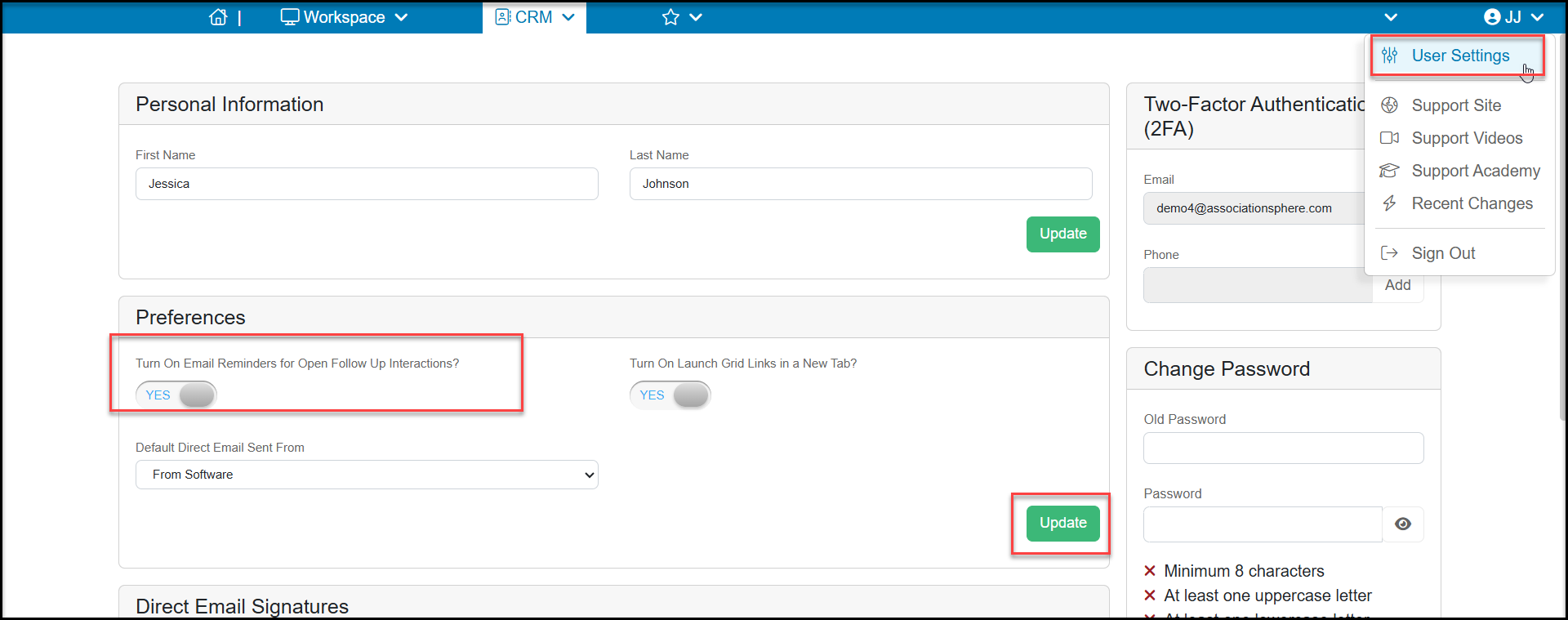Focus the Old Password field
The height and width of the screenshot is (620, 1568).
[1284, 448]
